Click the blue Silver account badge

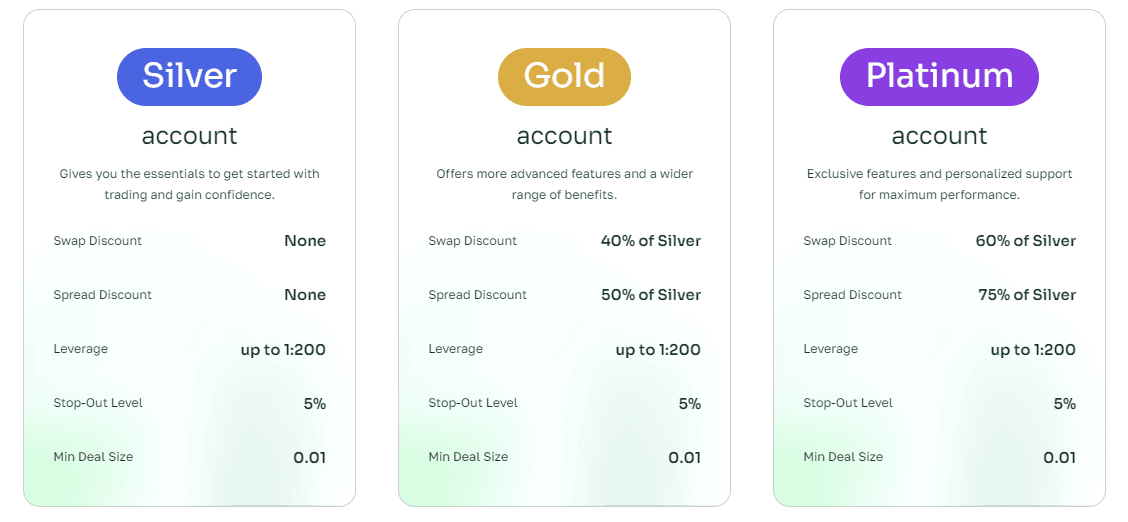pyautogui.click(x=189, y=76)
